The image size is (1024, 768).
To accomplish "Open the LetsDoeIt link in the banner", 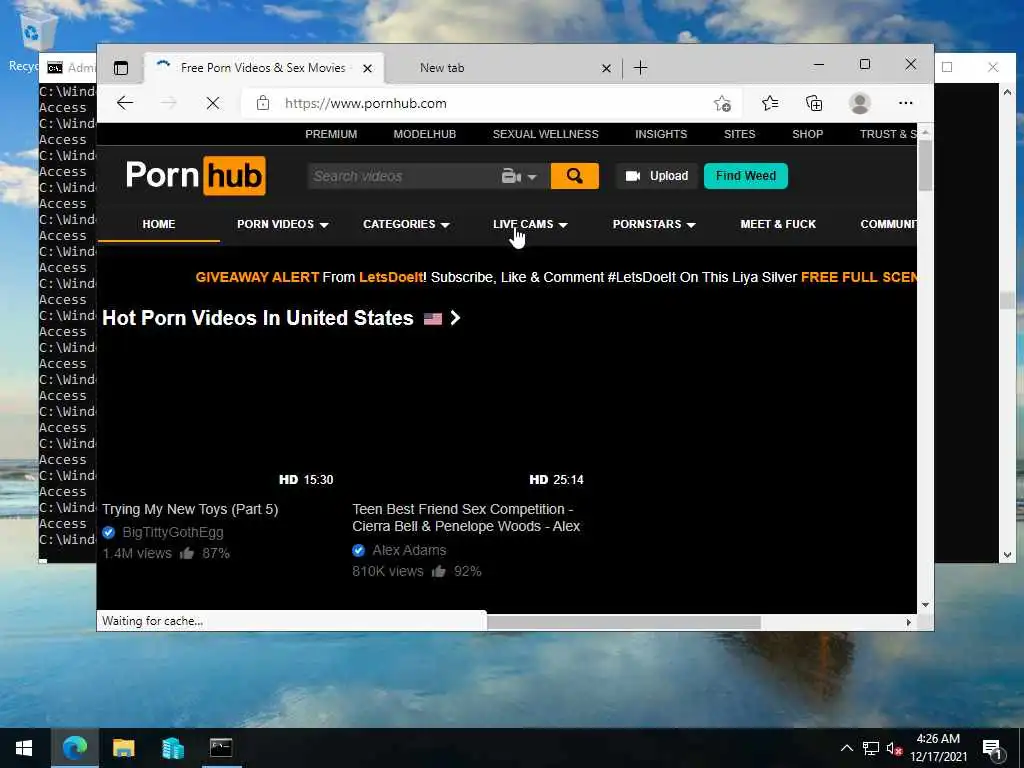I will [391, 277].
